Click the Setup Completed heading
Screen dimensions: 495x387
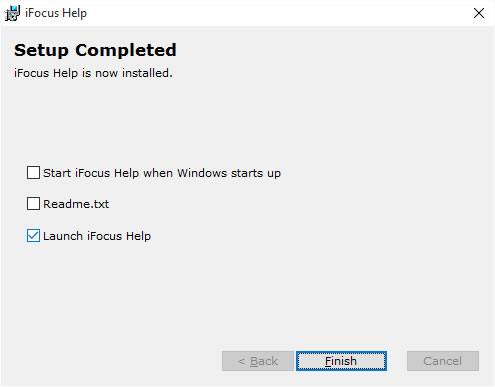(x=95, y=50)
